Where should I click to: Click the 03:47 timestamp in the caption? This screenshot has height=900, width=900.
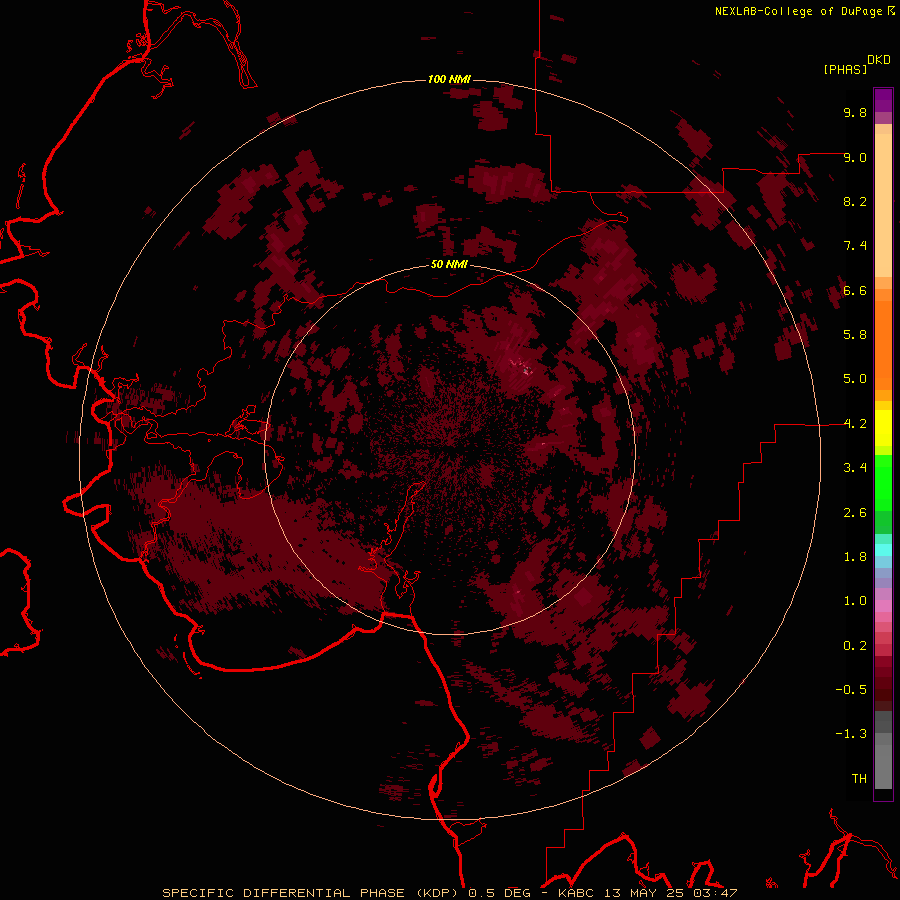click(x=714, y=893)
